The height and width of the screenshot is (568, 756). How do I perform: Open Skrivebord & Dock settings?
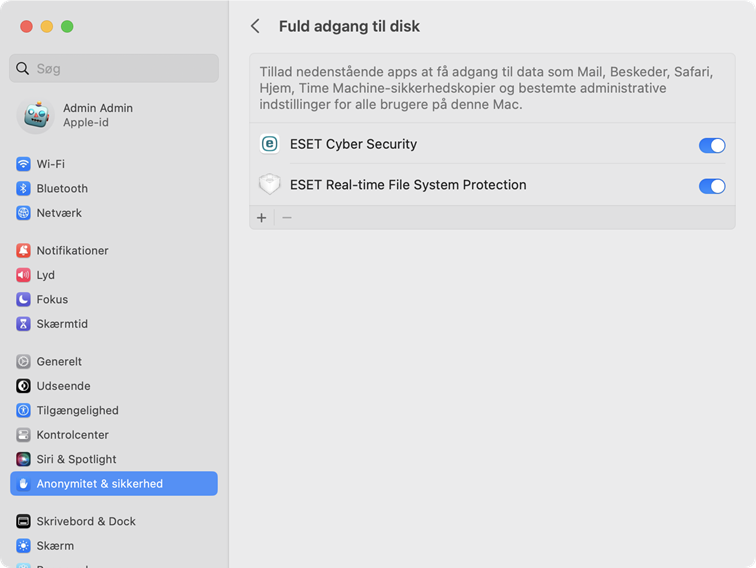(x=114, y=521)
